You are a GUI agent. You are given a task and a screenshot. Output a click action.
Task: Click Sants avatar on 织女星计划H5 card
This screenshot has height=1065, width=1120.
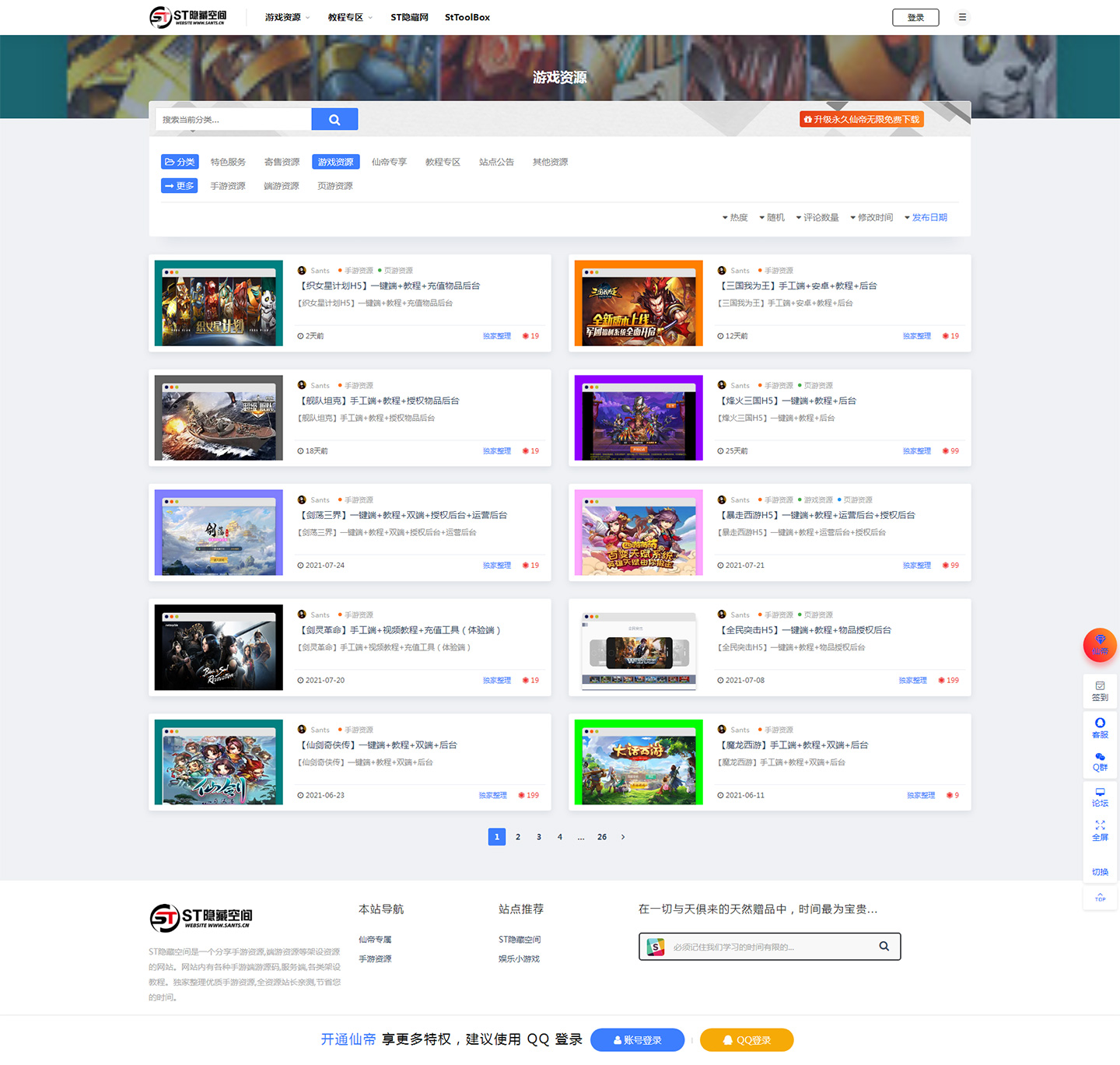(302, 271)
